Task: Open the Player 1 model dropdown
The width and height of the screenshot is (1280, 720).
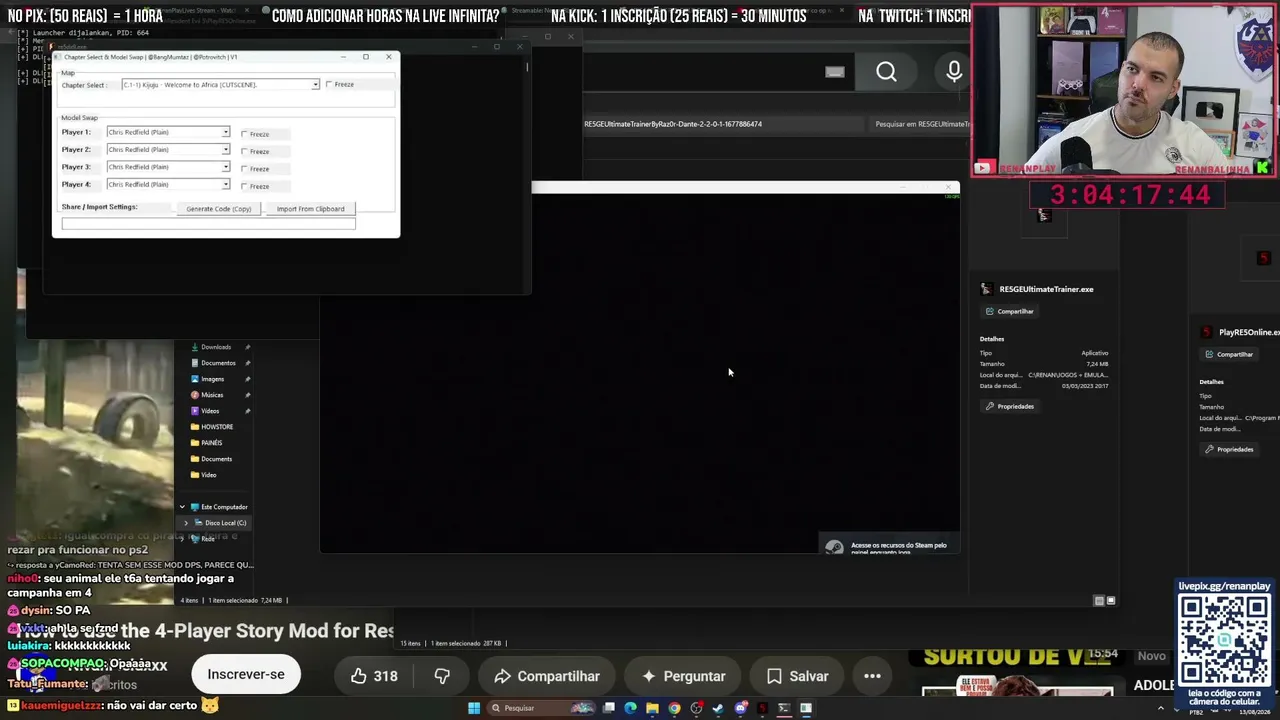Action: [168, 132]
